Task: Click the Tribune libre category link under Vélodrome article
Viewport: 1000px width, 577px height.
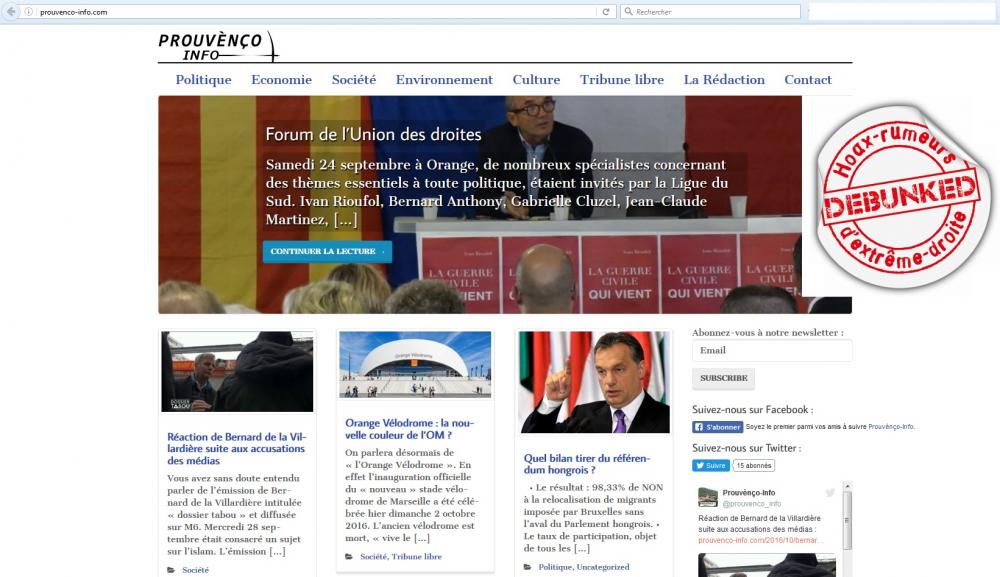Action: (416, 557)
